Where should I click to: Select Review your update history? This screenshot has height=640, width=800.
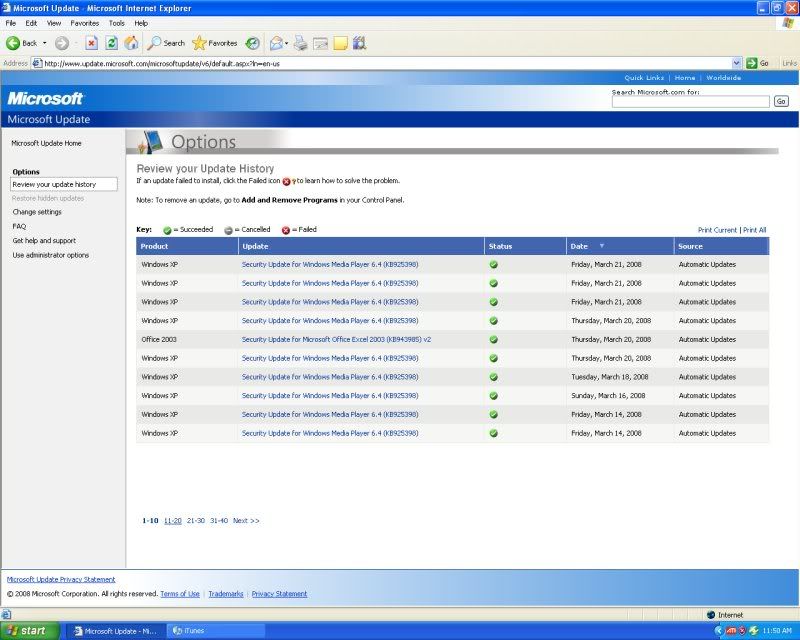pyautogui.click(x=64, y=184)
